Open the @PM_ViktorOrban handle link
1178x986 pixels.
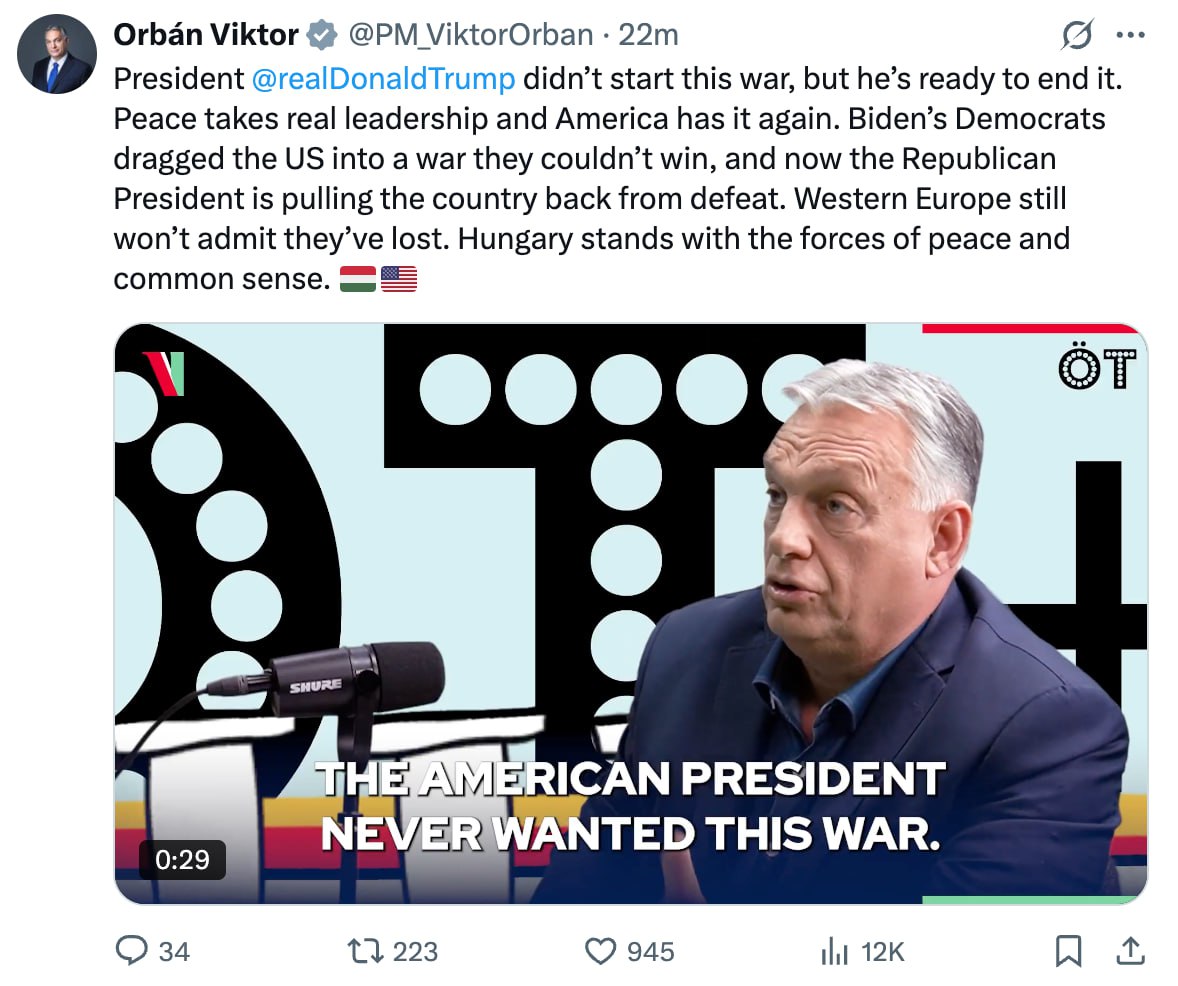pyautogui.click(x=470, y=35)
